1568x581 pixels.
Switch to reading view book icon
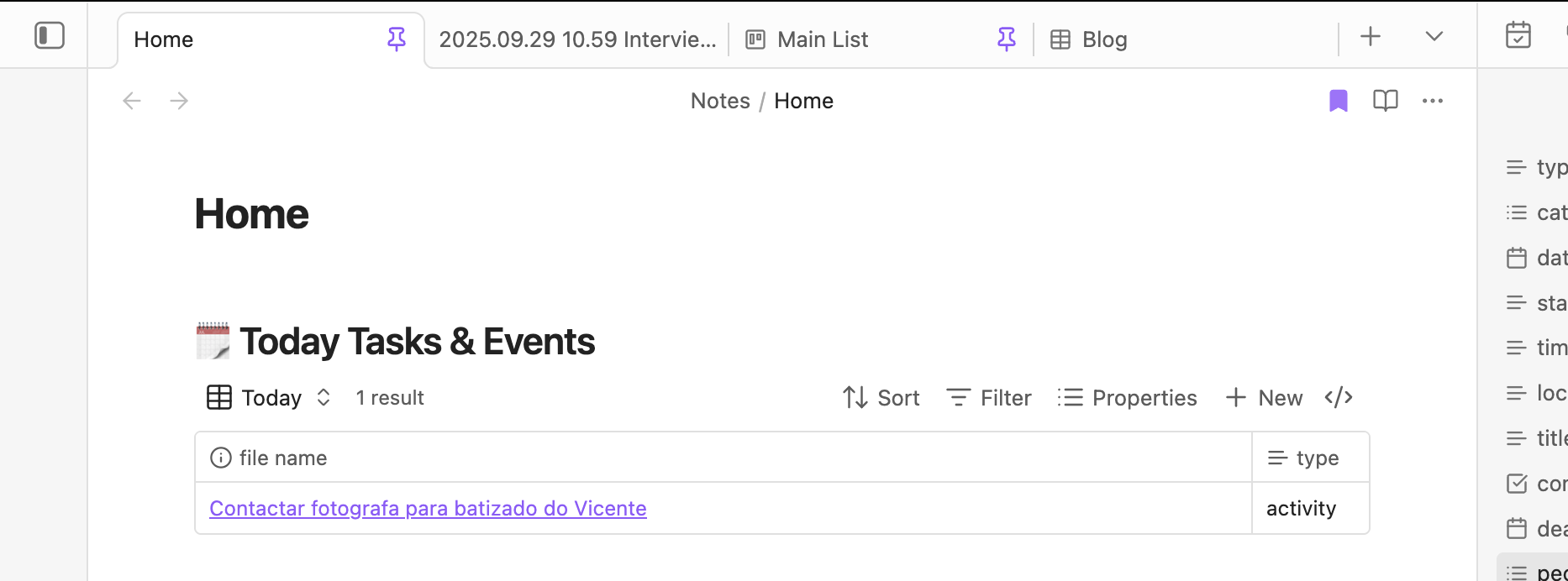tap(1385, 101)
